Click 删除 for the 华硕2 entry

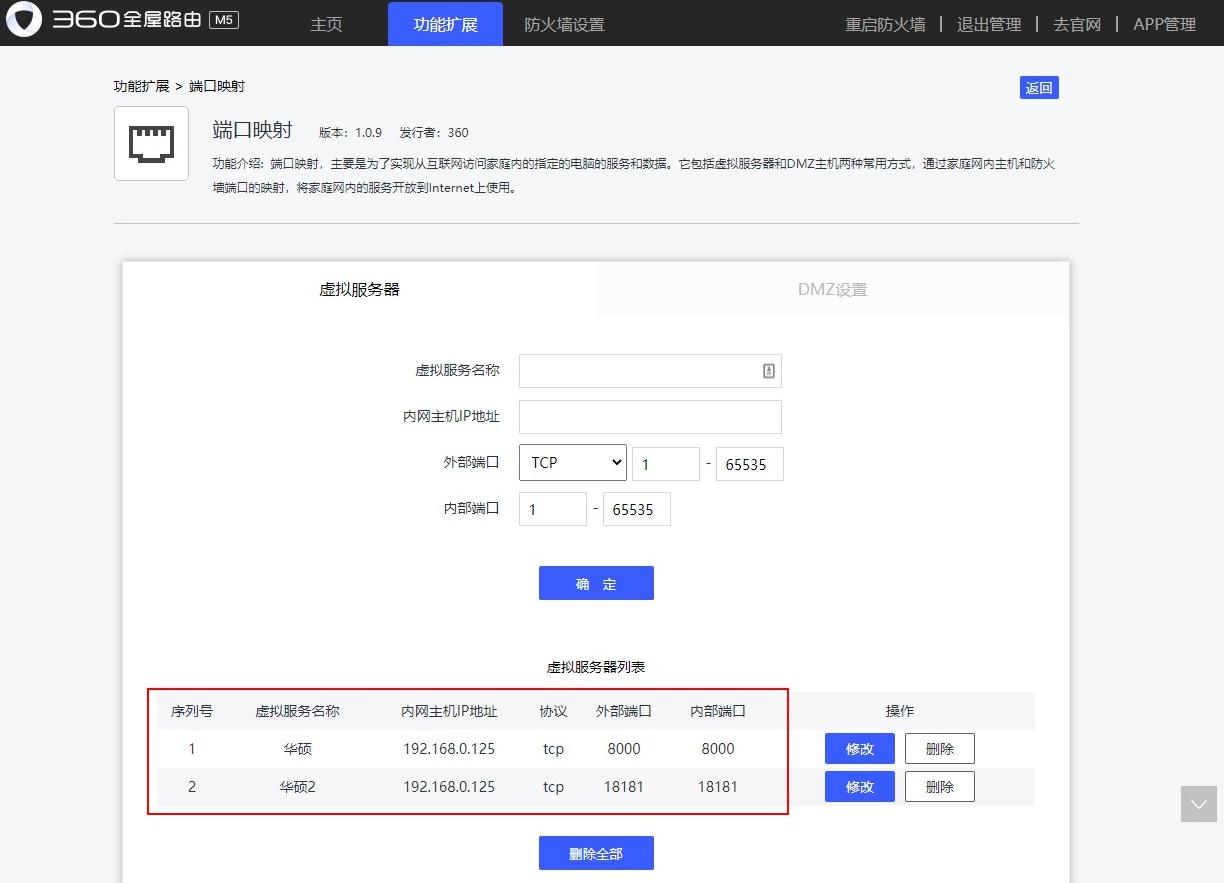point(939,786)
